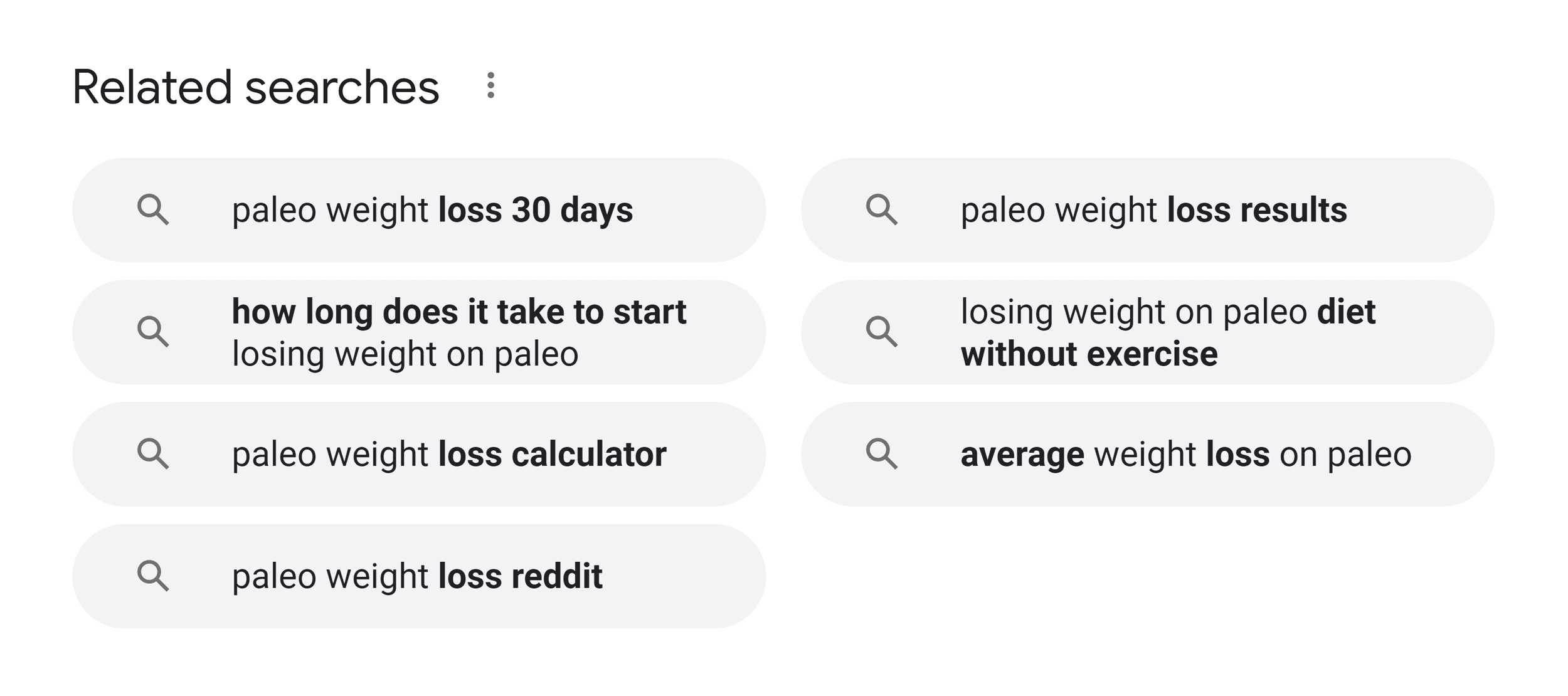
Task: Open 'paleo weight loss reddit' related search
Action: coord(419,576)
